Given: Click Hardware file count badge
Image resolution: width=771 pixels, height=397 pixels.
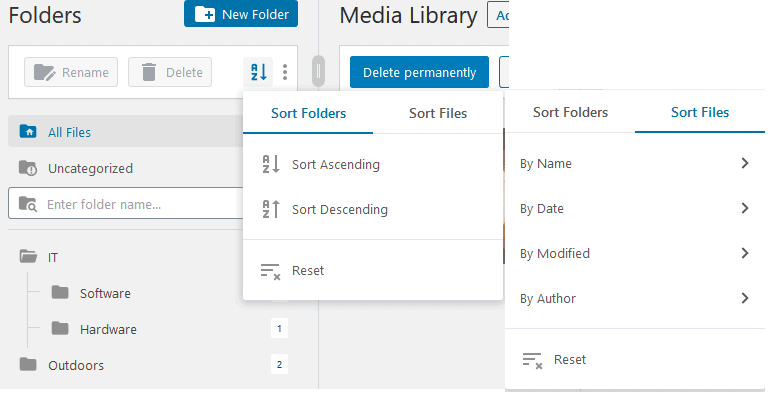Looking at the screenshot, I should click(279, 329).
